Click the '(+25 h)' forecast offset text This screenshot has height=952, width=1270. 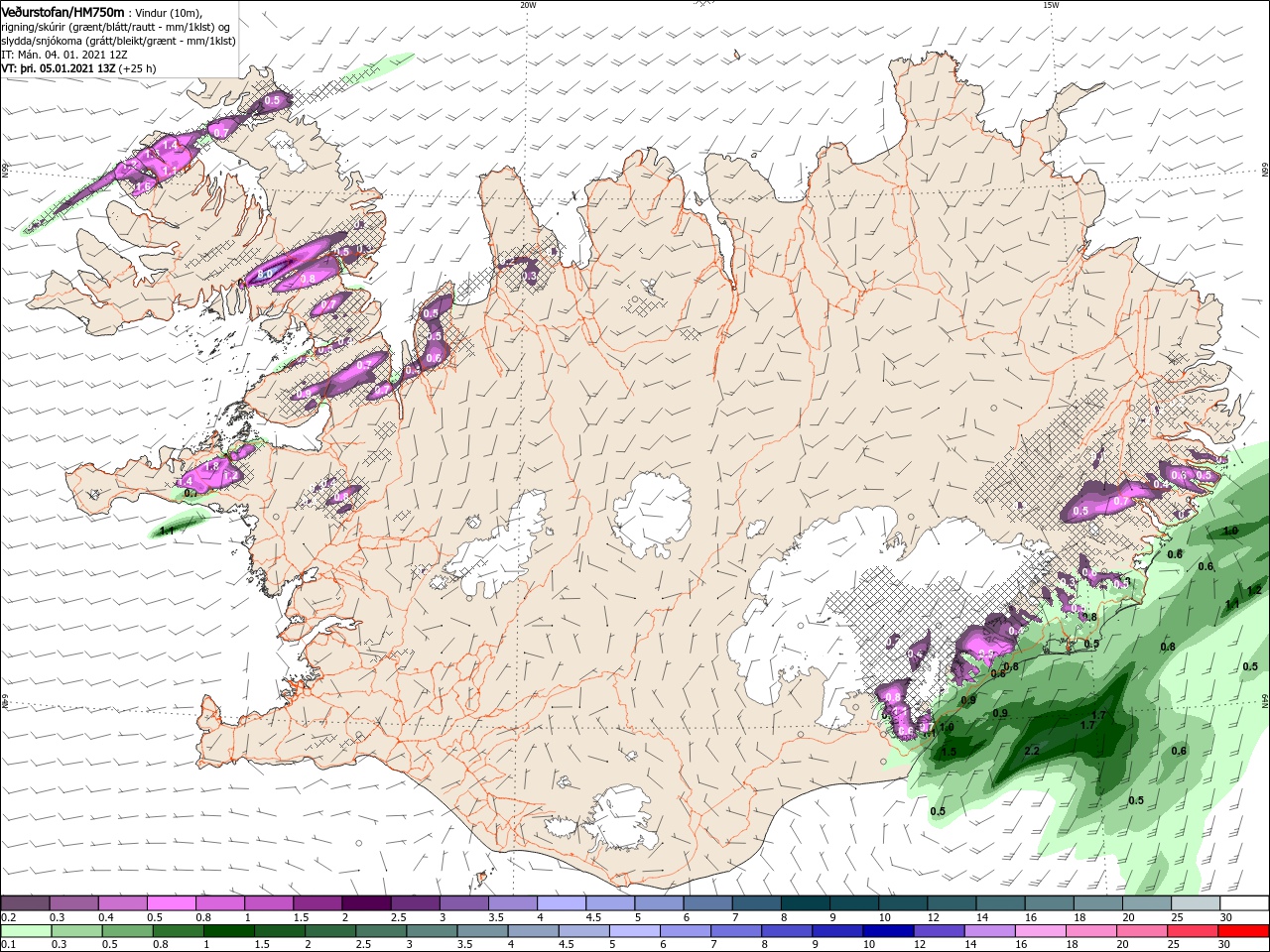(x=137, y=68)
